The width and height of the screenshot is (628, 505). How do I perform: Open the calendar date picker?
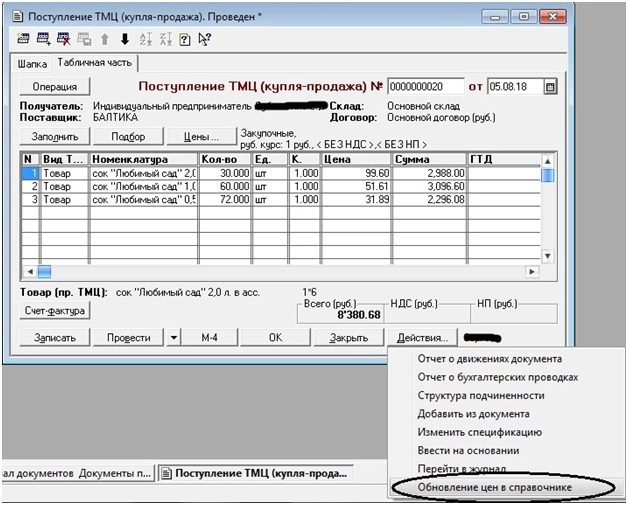(x=549, y=87)
